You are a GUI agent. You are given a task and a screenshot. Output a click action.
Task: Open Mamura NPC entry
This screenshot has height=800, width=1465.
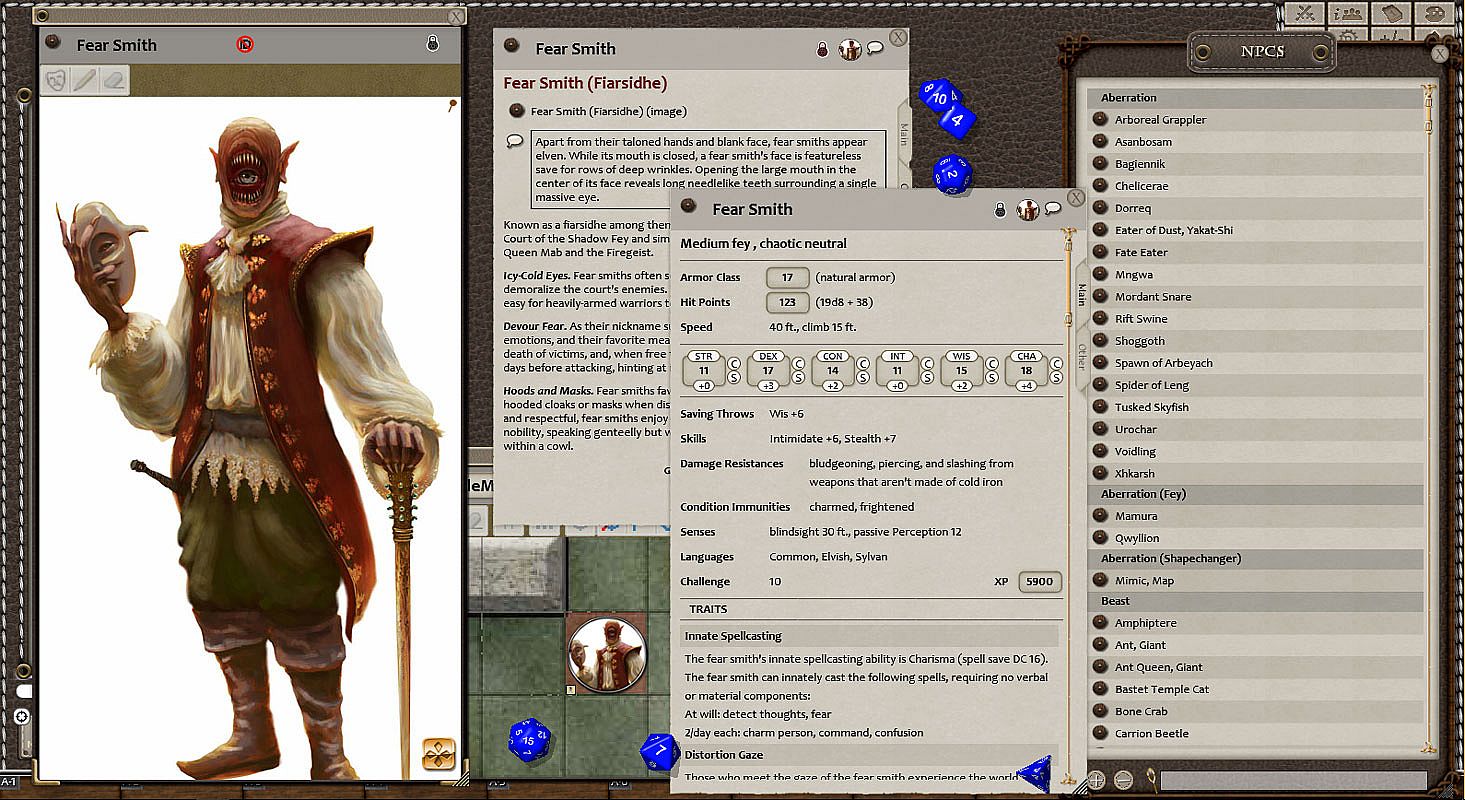pyautogui.click(x=1255, y=516)
